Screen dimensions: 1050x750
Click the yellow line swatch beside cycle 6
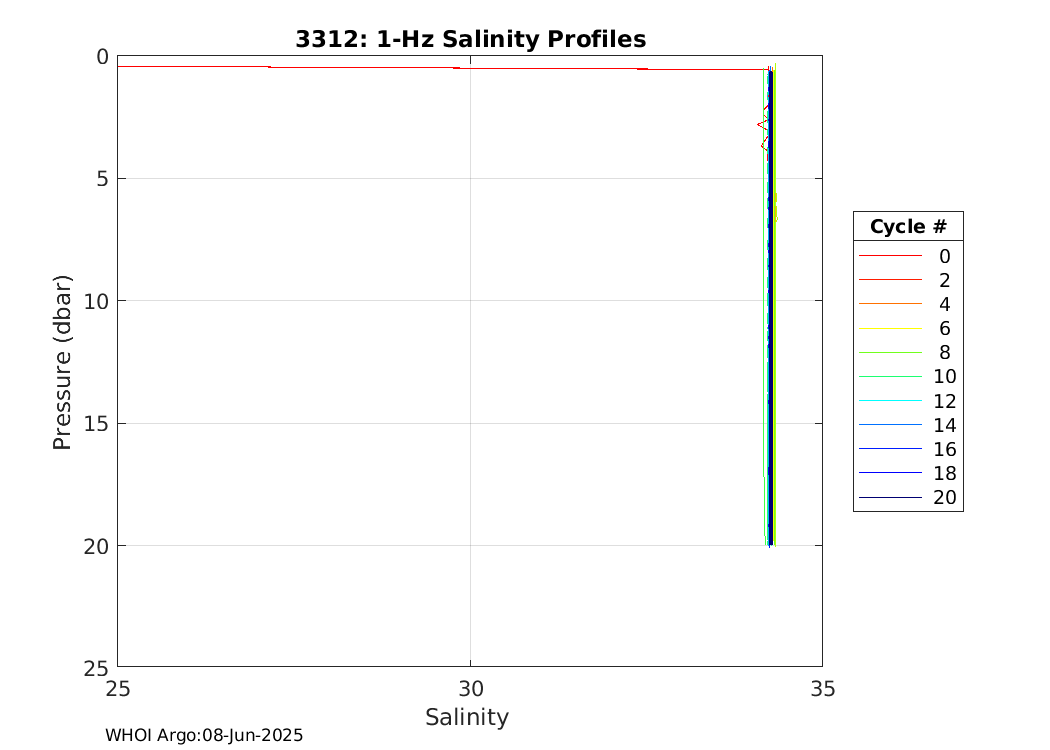(x=891, y=328)
